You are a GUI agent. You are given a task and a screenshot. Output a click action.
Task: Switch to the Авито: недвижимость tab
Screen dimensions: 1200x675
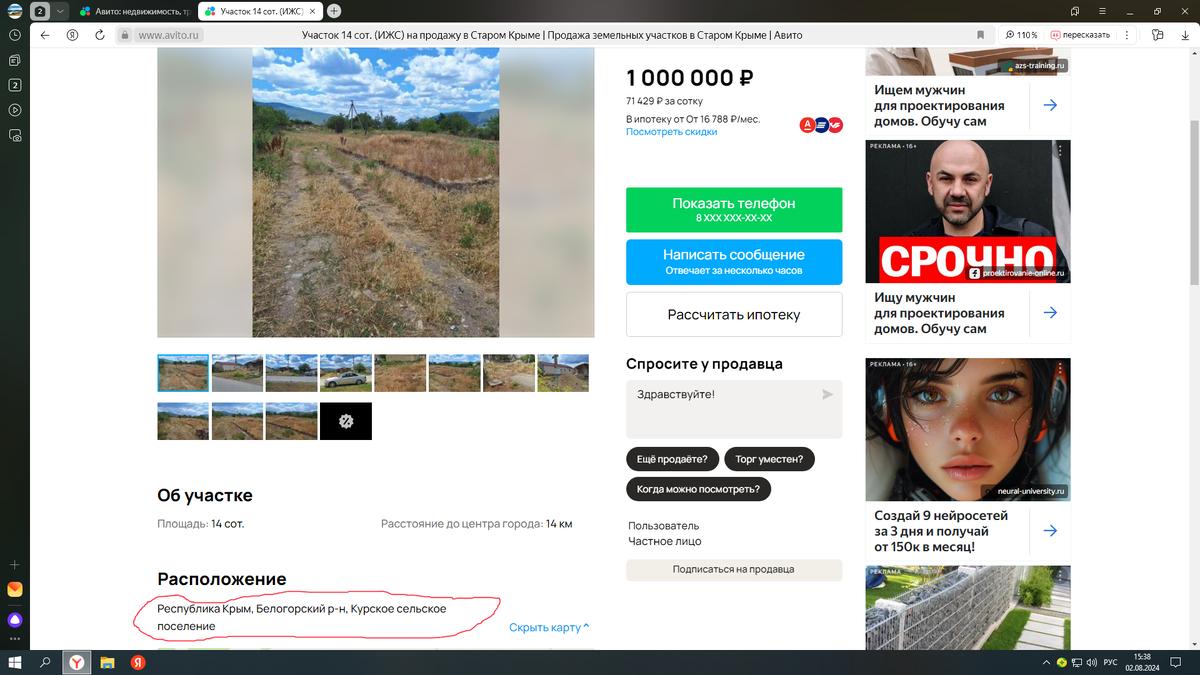click(136, 11)
